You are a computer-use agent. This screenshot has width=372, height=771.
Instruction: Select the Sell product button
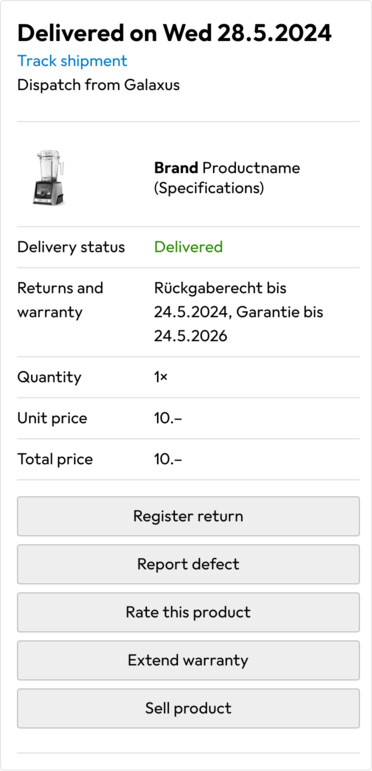(x=188, y=709)
